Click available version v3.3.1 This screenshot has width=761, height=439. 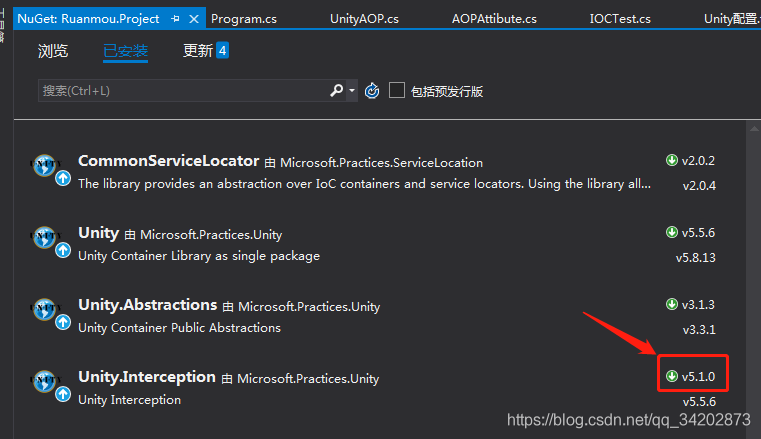(699, 329)
